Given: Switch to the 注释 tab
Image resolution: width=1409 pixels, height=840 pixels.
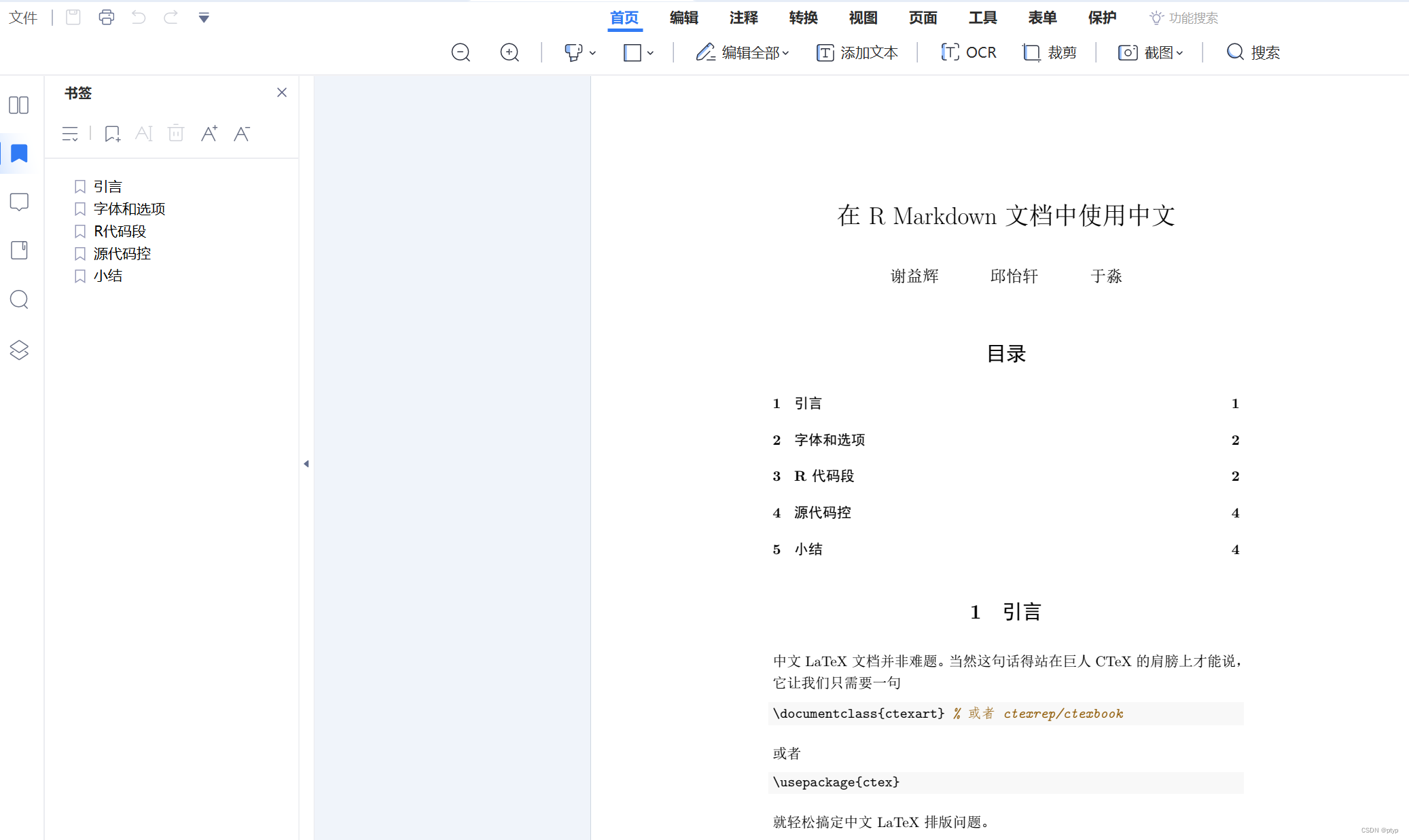Looking at the screenshot, I should [743, 18].
